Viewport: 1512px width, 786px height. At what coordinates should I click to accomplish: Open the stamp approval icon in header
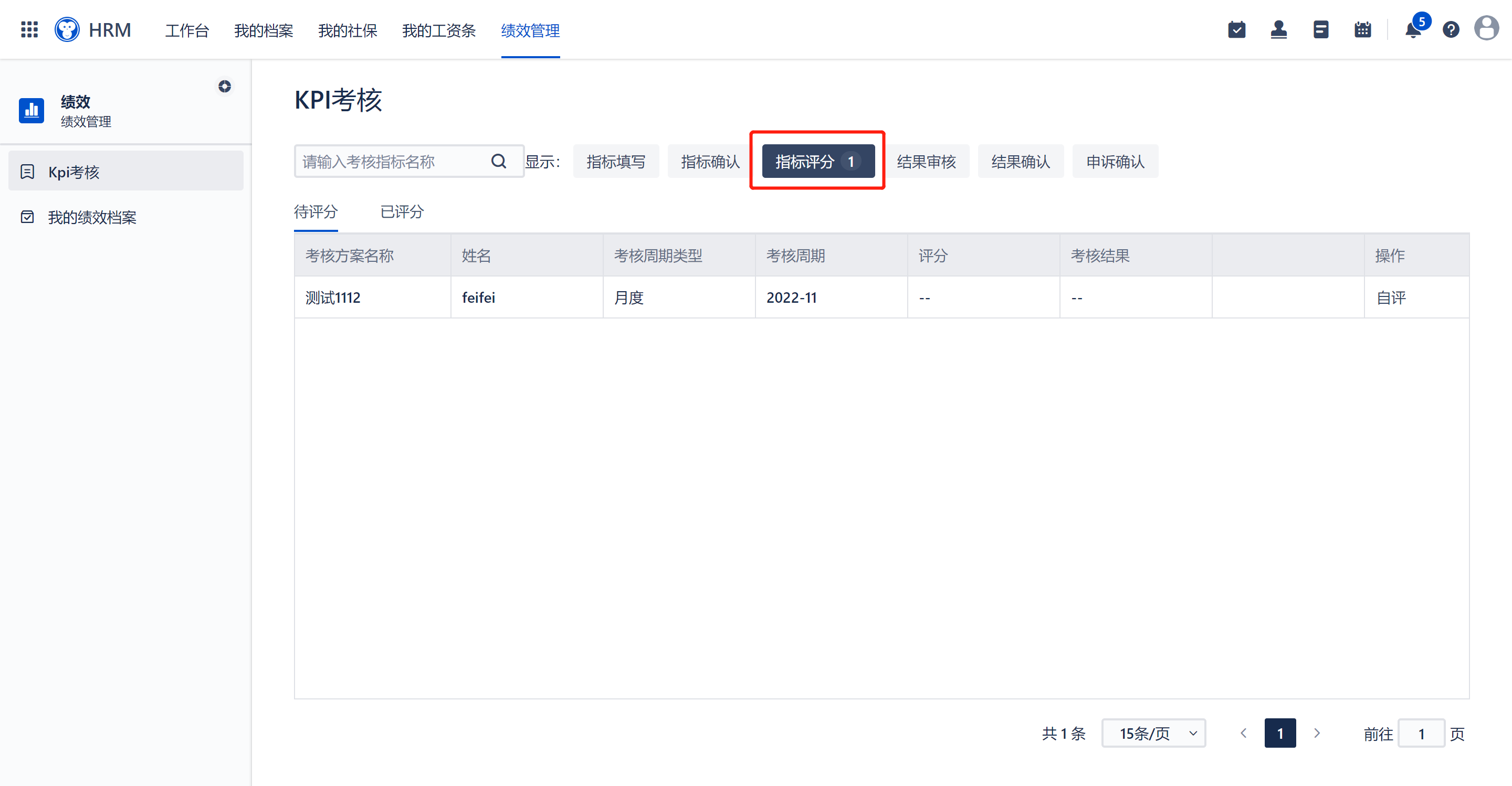coord(1279,29)
